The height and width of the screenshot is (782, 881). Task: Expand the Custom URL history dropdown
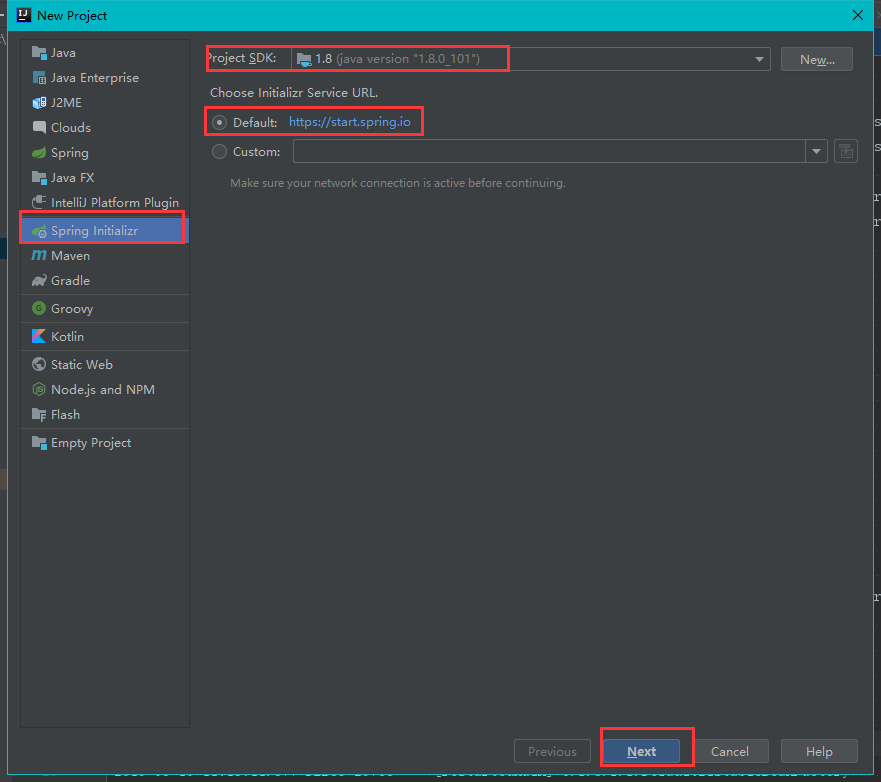coord(816,152)
